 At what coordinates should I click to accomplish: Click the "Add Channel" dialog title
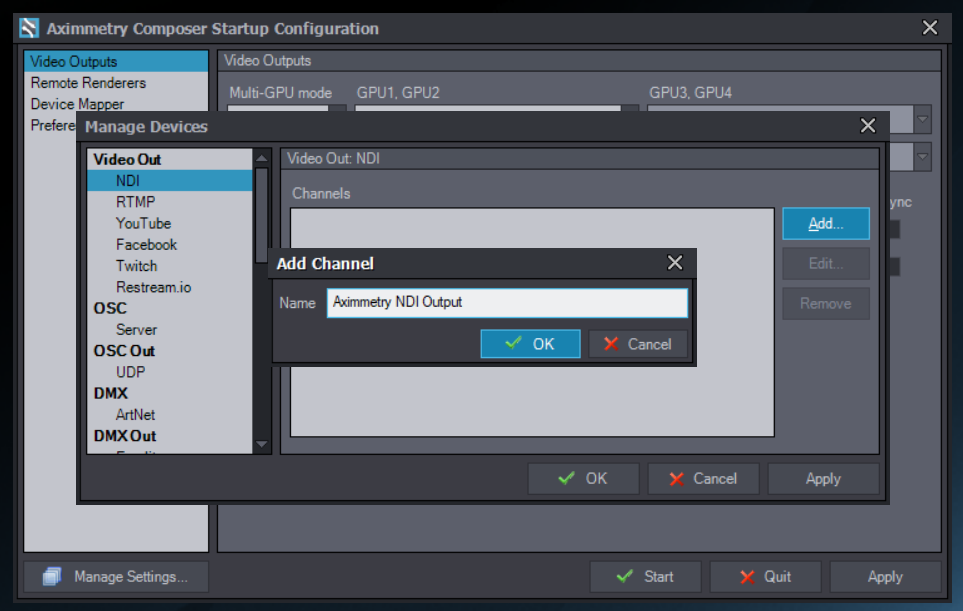[x=325, y=263]
